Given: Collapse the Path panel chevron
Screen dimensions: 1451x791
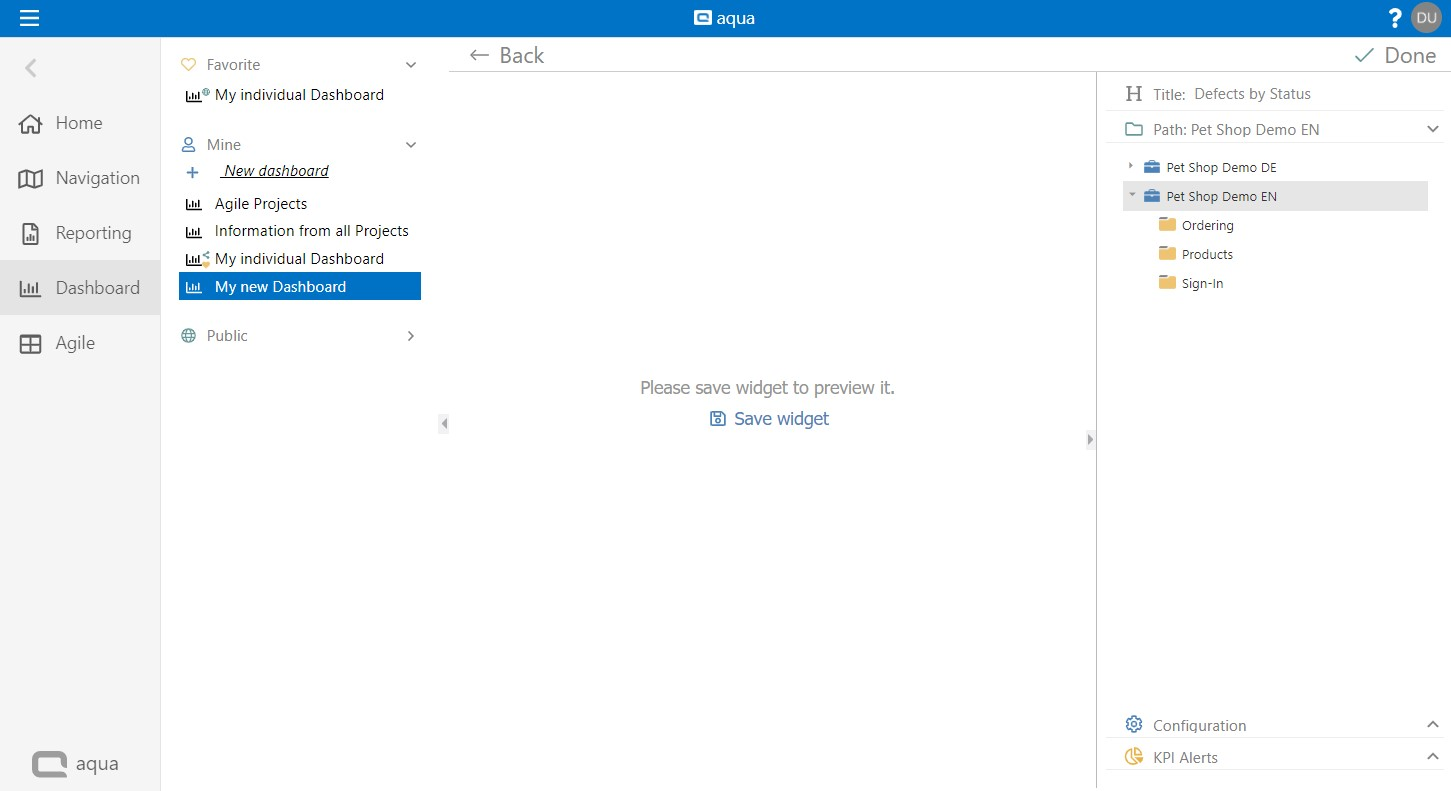Looking at the screenshot, I should click(1432, 129).
